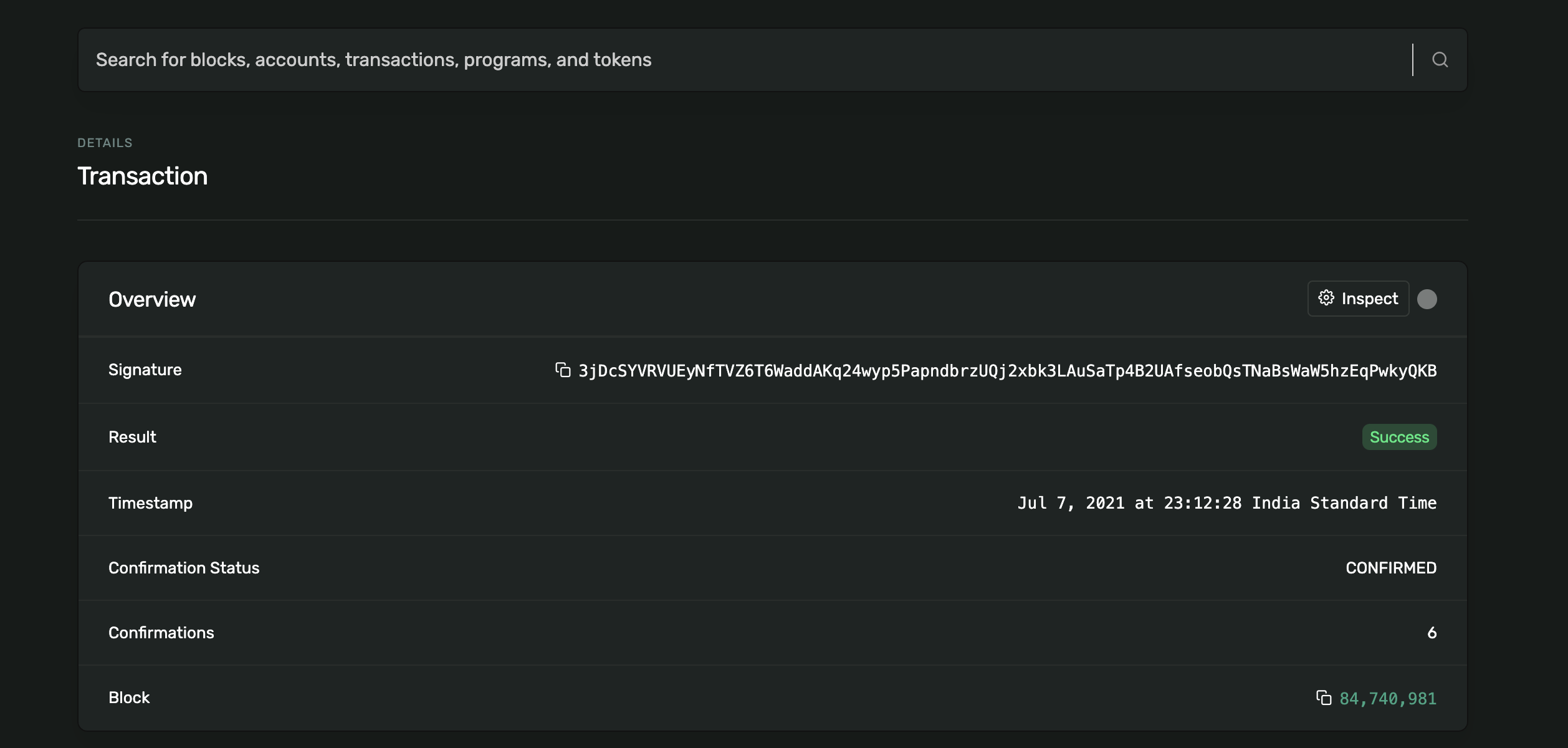This screenshot has height=748, width=1568.
Task: Click the Transaction page title
Action: point(142,176)
